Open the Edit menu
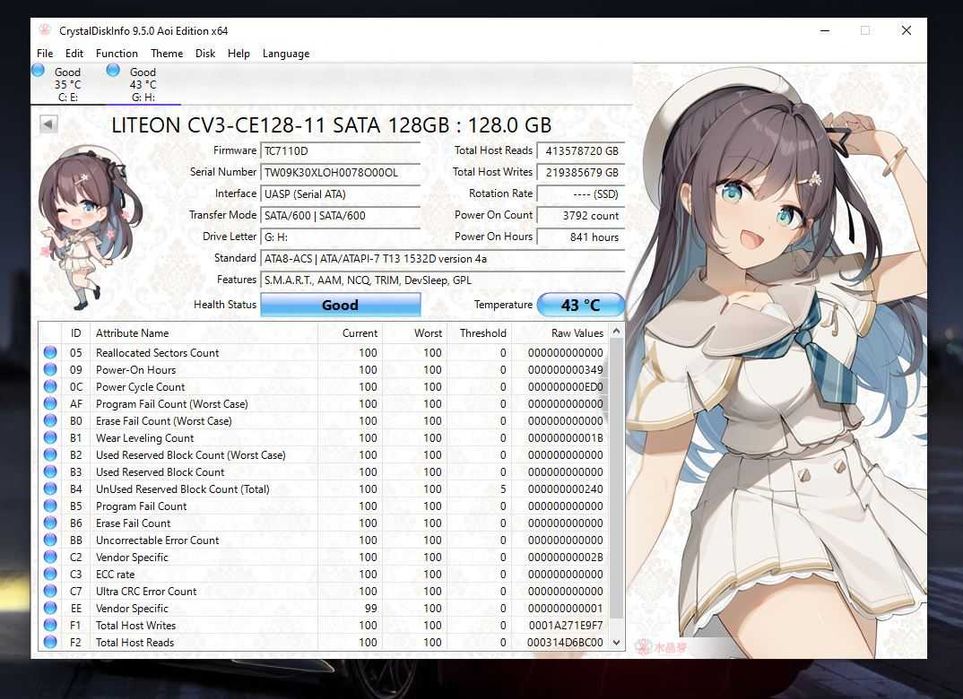963x699 pixels. click(x=74, y=53)
